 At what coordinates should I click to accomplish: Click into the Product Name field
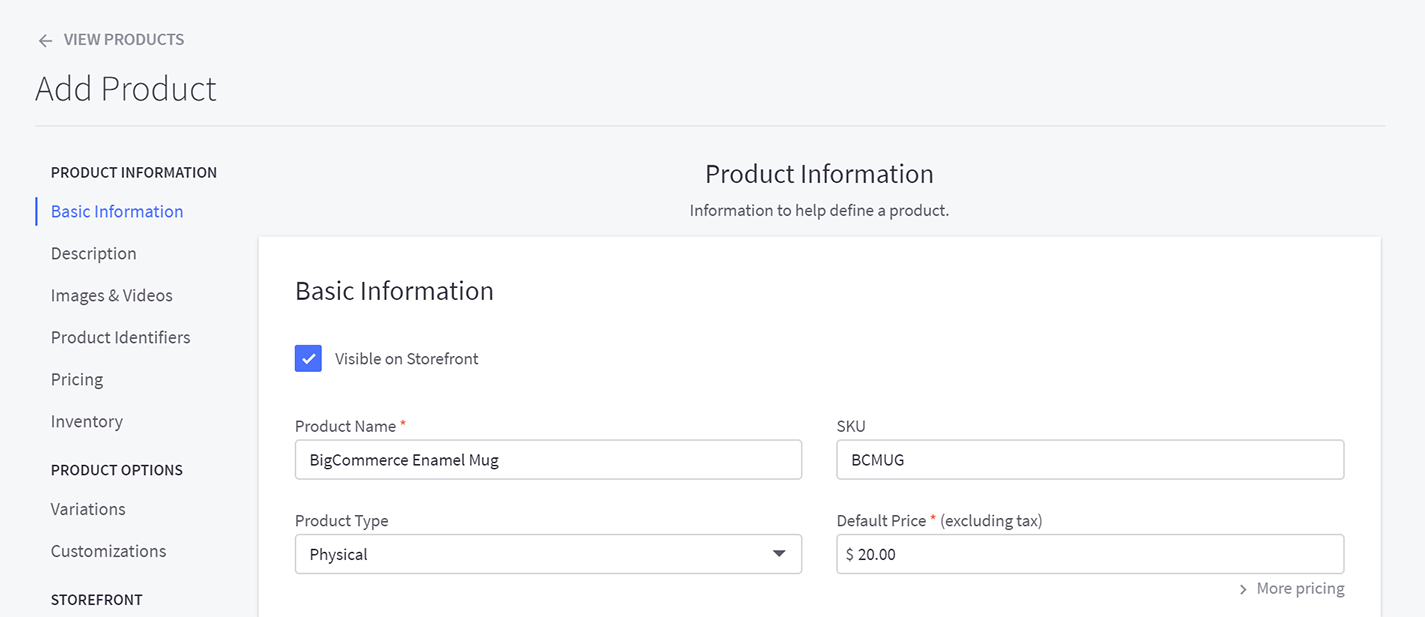pos(548,459)
